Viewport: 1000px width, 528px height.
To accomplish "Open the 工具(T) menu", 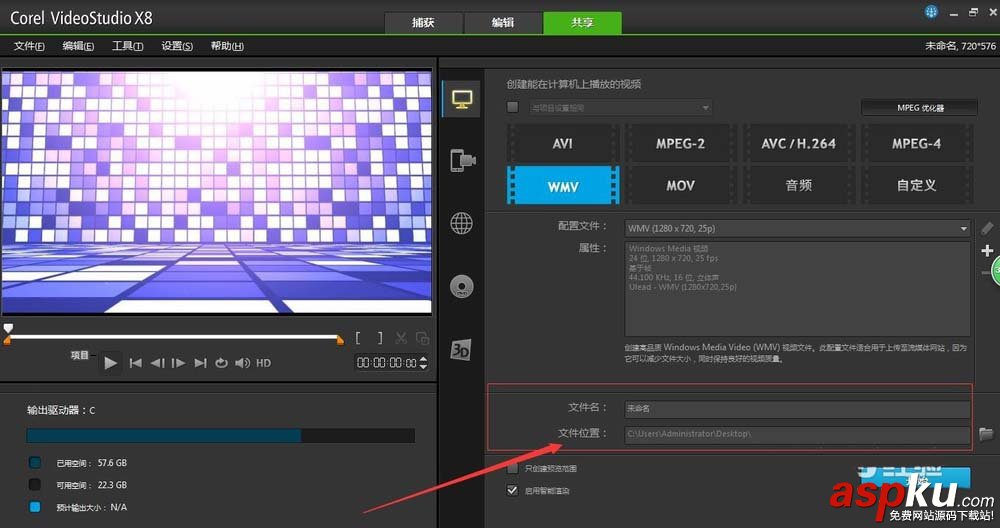I will tap(128, 46).
